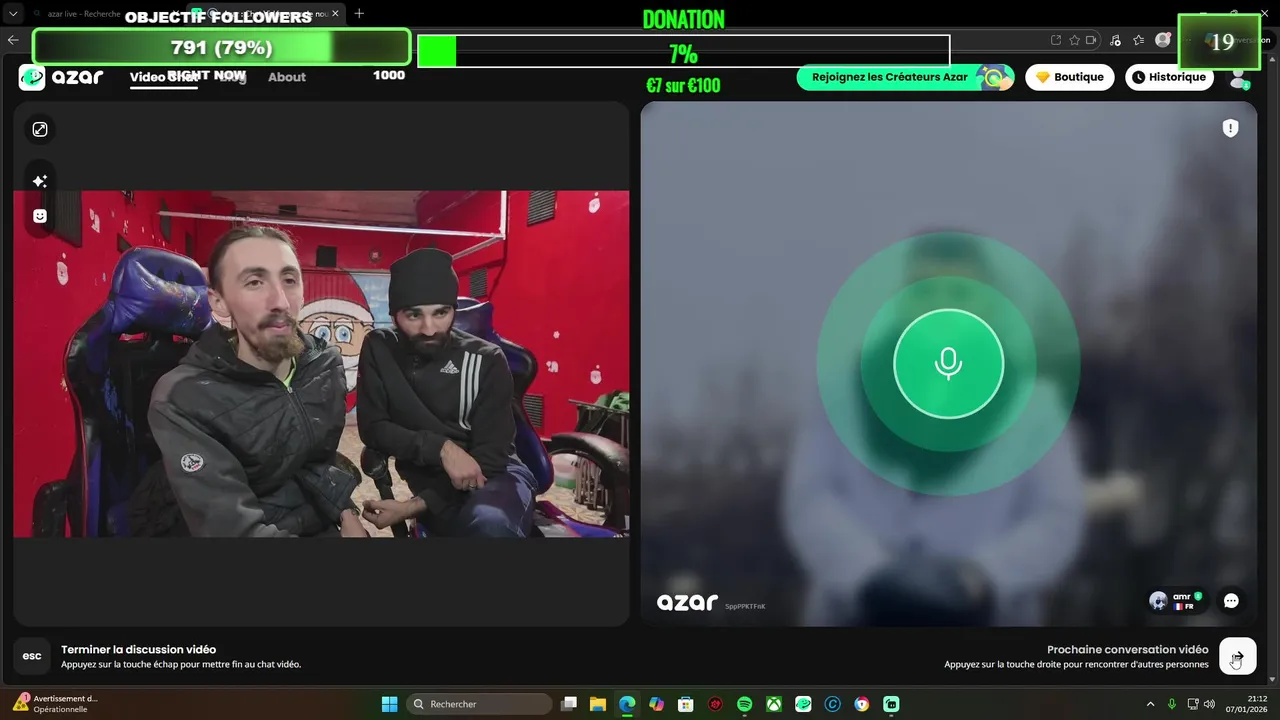The height and width of the screenshot is (720, 1280).
Task: Open the browser tab list dropdown
Action: coord(13,13)
